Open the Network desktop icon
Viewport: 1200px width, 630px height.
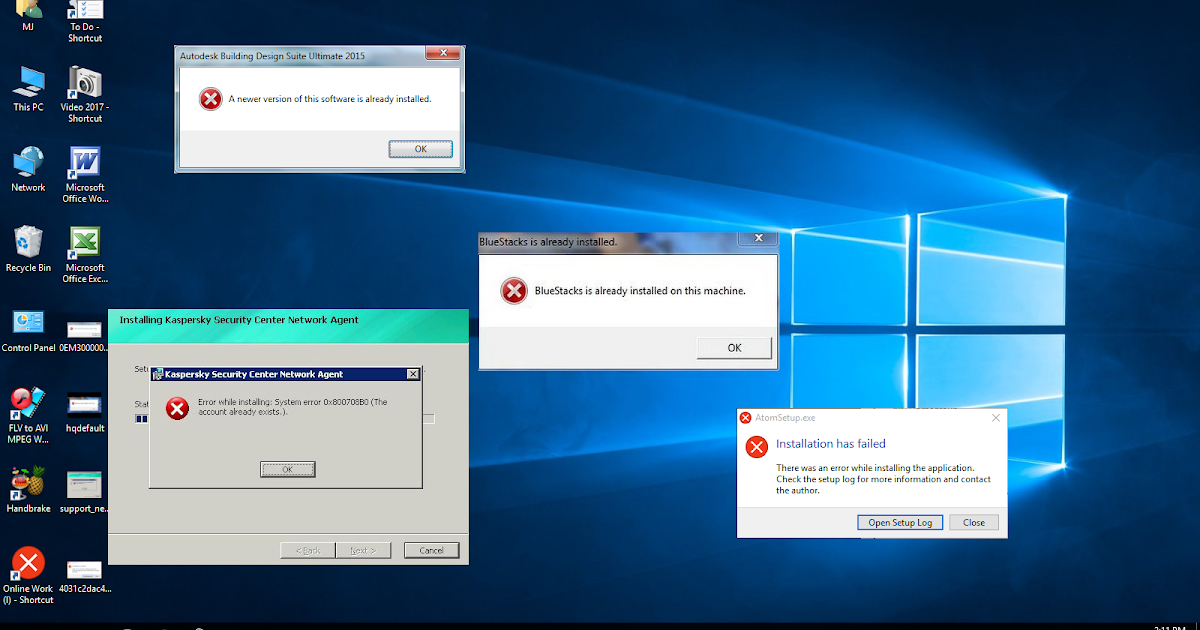pos(28,169)
